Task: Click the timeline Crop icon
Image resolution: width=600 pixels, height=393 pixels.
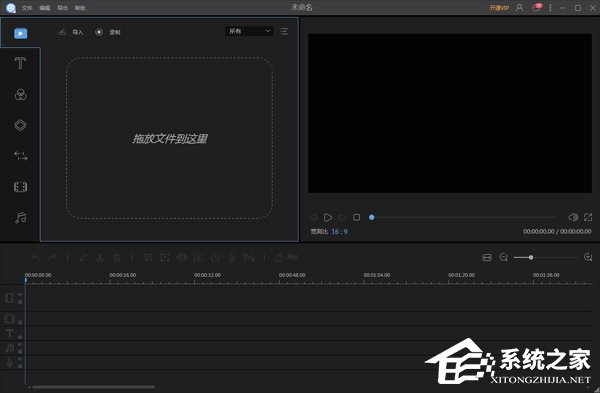Action: (148, 258)
